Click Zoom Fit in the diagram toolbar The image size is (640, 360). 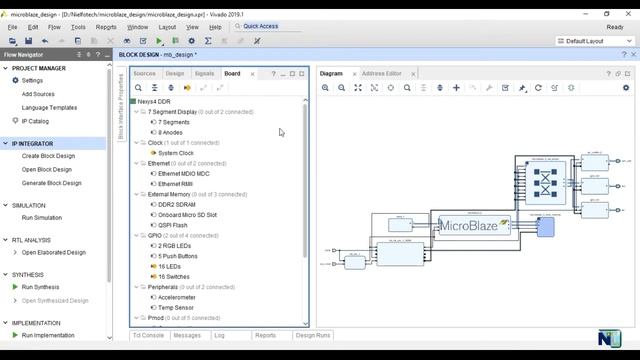[x=358, y=88]
